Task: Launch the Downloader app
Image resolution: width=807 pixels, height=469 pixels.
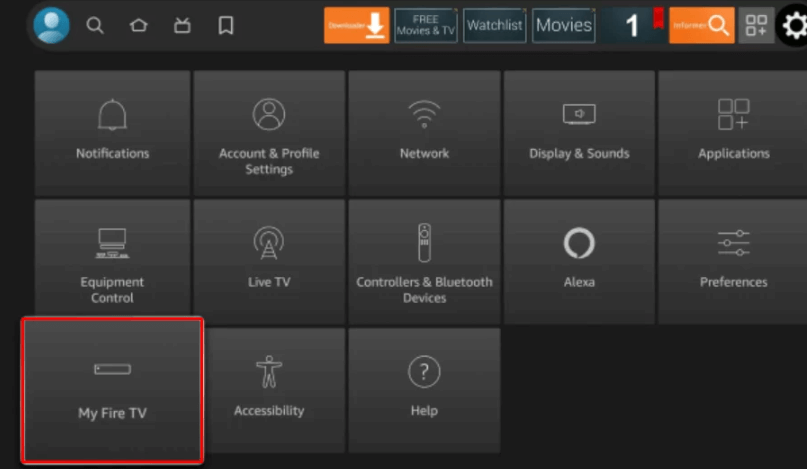Action: click(x=357, y=25)
